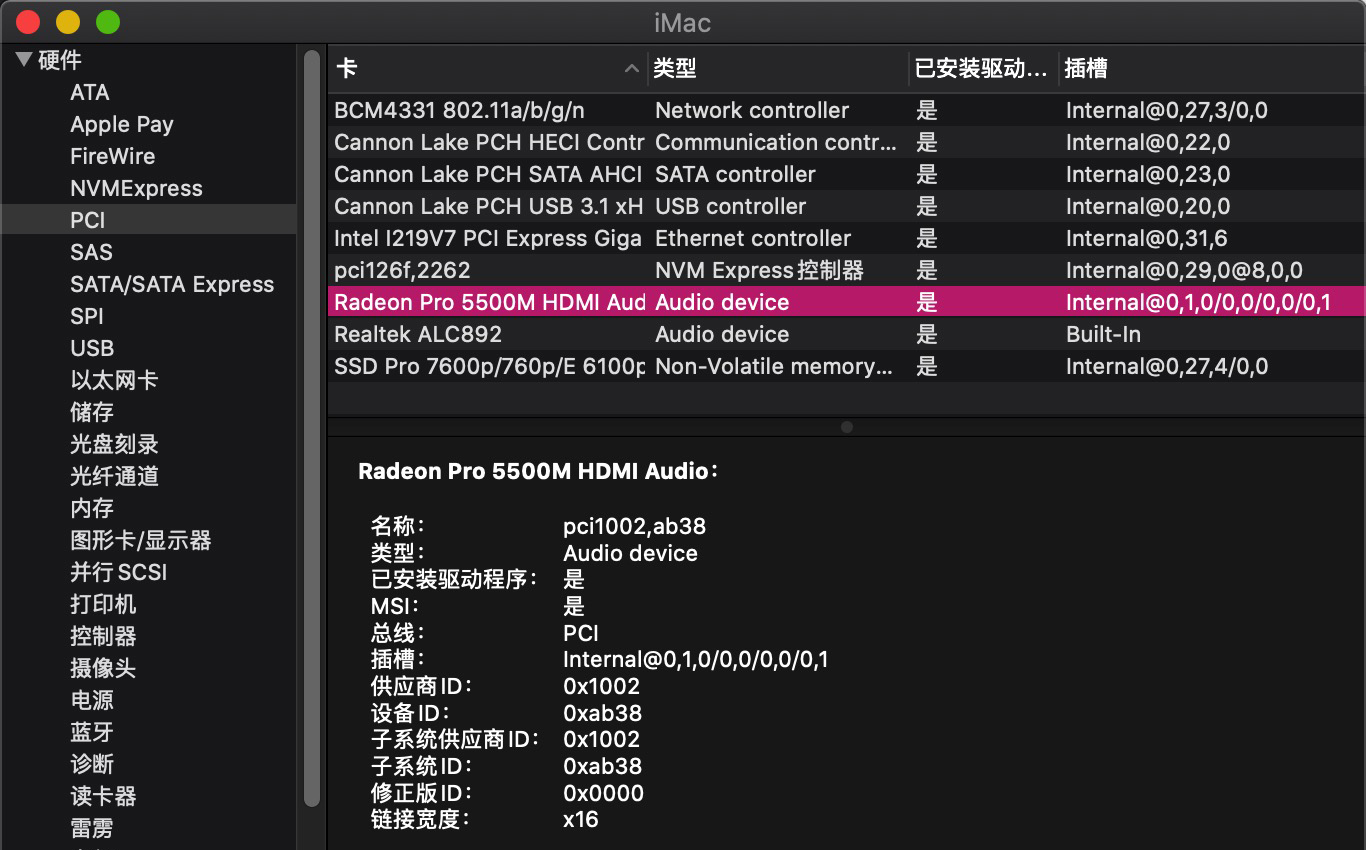
Task: Click the sidebar vertical scrollbar
Action: click(312, 428)
